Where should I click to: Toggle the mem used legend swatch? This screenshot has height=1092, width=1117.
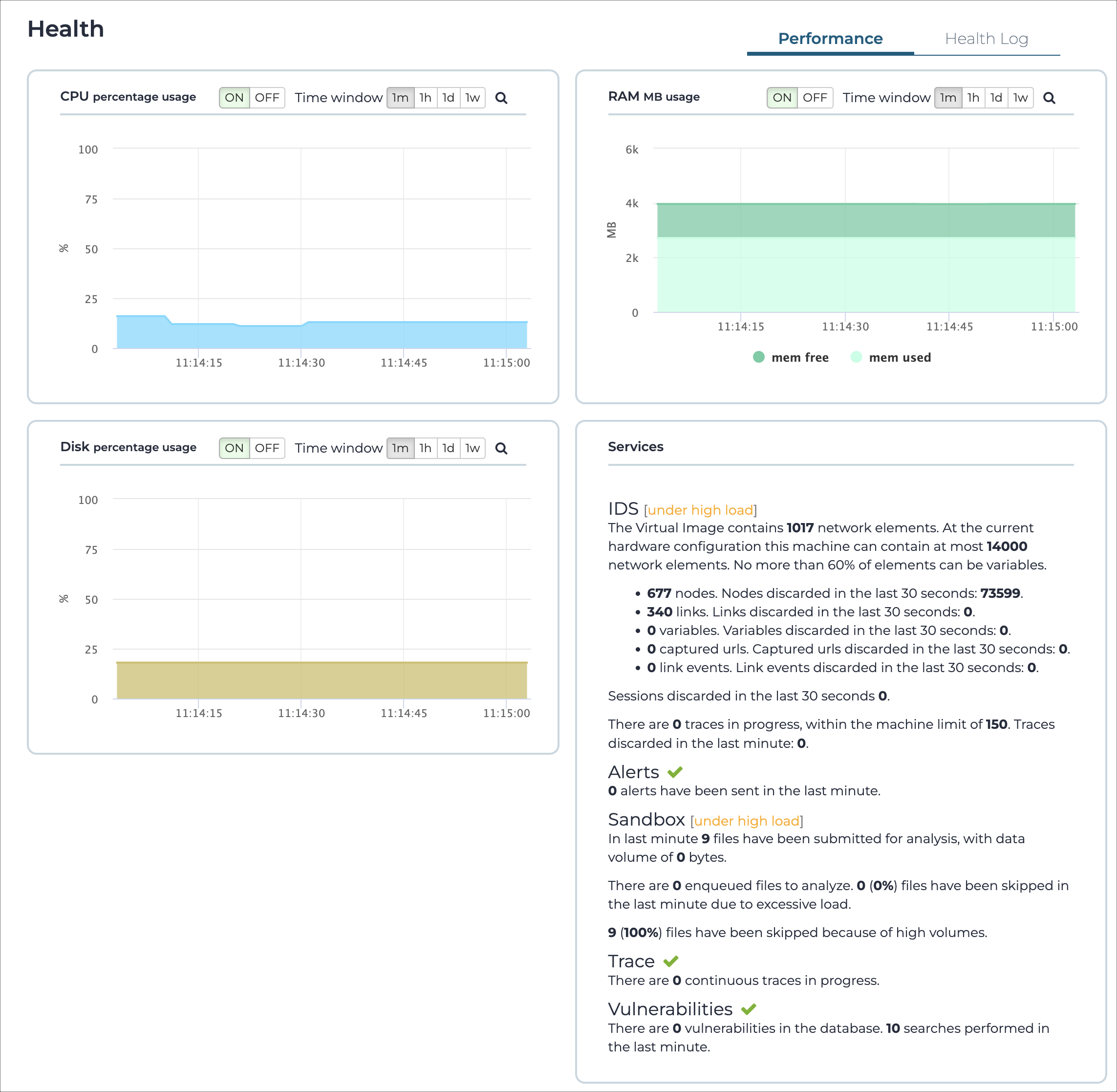point(856,357)
